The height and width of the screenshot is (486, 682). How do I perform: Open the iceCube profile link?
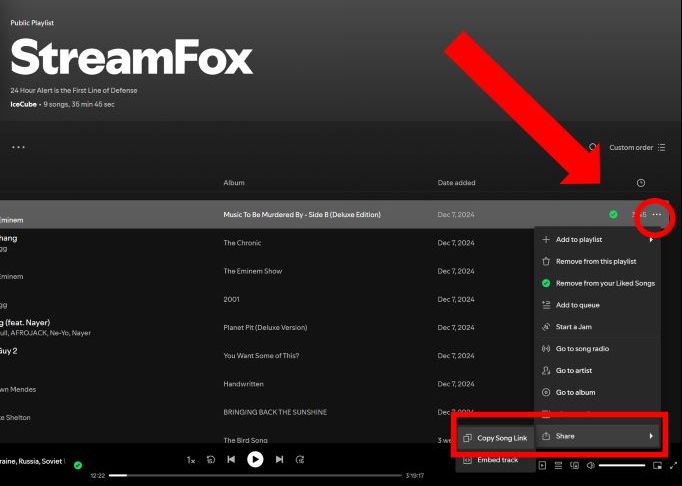[x=23, y=104]
